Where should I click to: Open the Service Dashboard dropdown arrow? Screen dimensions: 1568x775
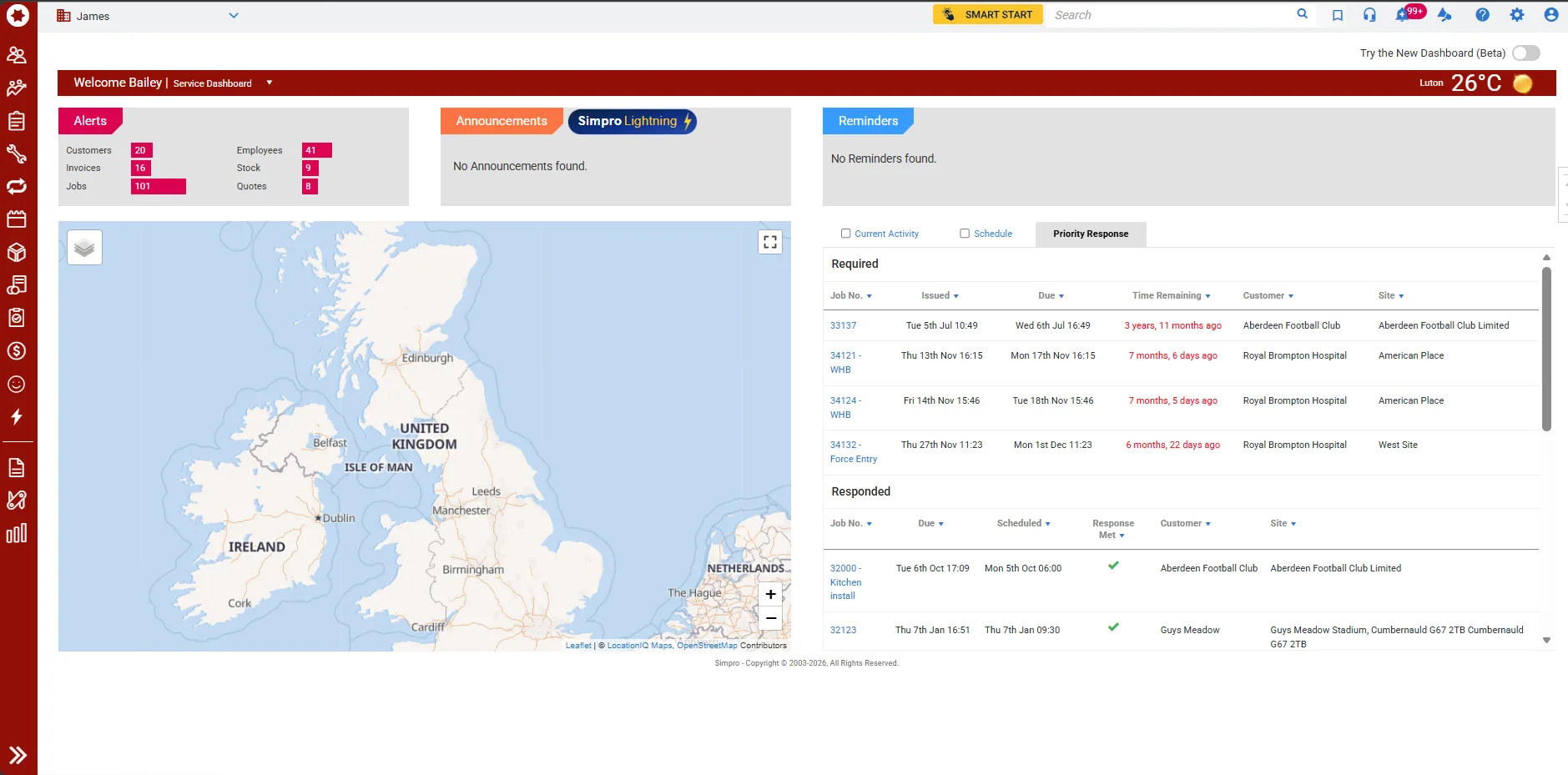pos(270,83)
